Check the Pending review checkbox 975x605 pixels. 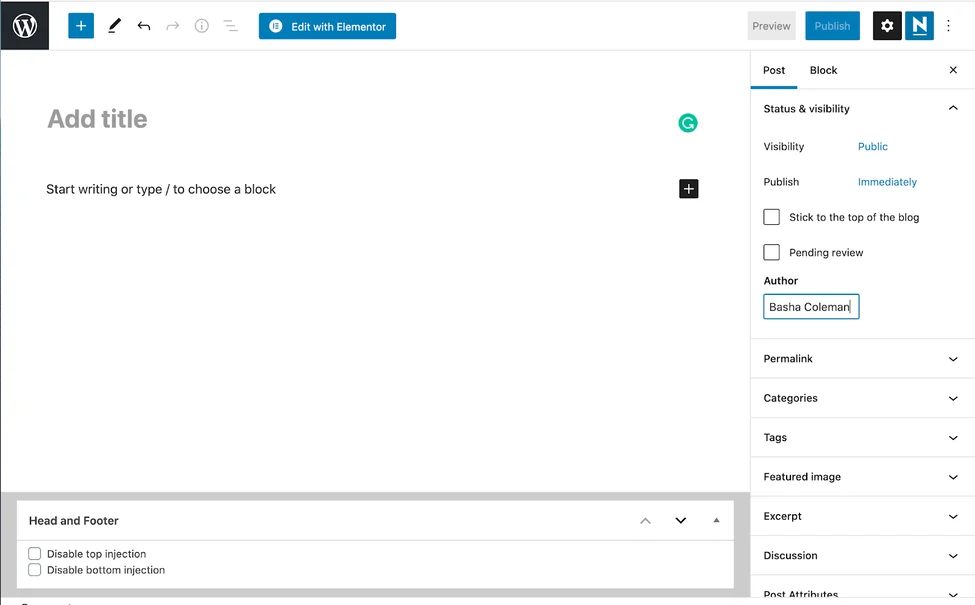(772, 253)
